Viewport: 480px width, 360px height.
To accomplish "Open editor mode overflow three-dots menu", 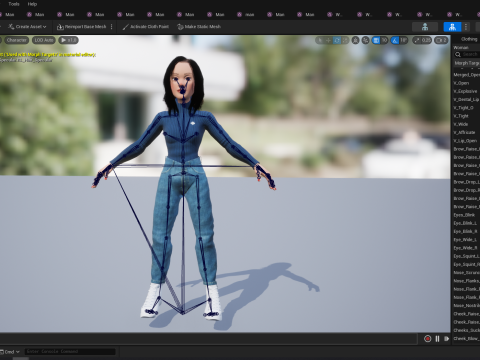I will click(466, 27).
